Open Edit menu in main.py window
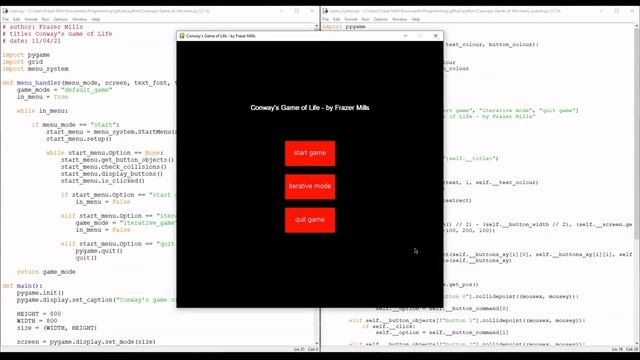The image size is (640, 360). point(16,19)
